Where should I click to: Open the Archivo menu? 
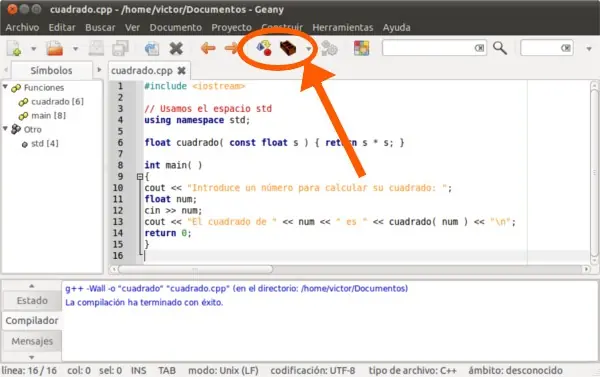[22, 28]
